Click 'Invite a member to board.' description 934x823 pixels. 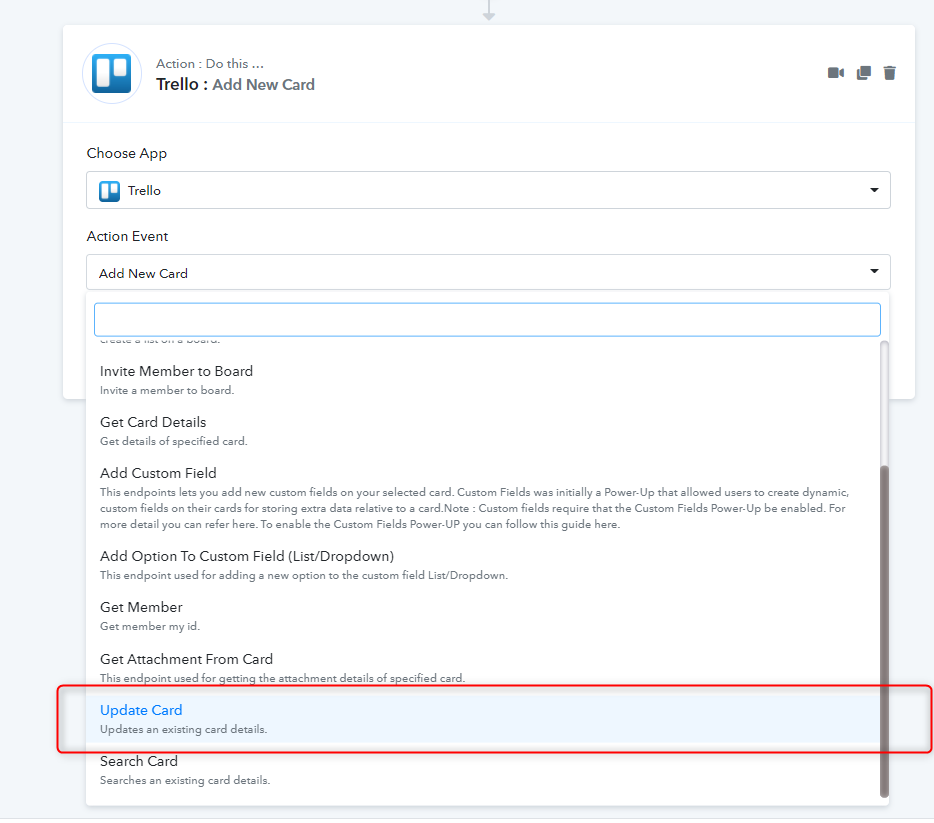click(x=167, y=391)
